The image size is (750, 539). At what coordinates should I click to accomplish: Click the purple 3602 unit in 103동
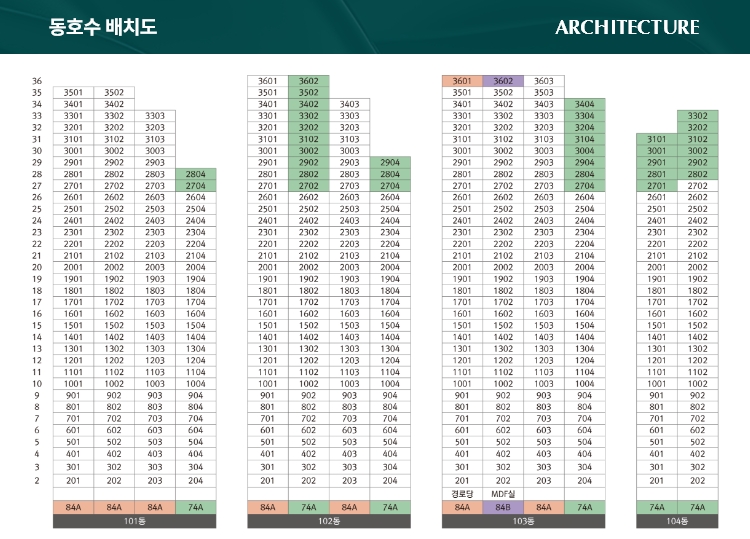point(502,81)
